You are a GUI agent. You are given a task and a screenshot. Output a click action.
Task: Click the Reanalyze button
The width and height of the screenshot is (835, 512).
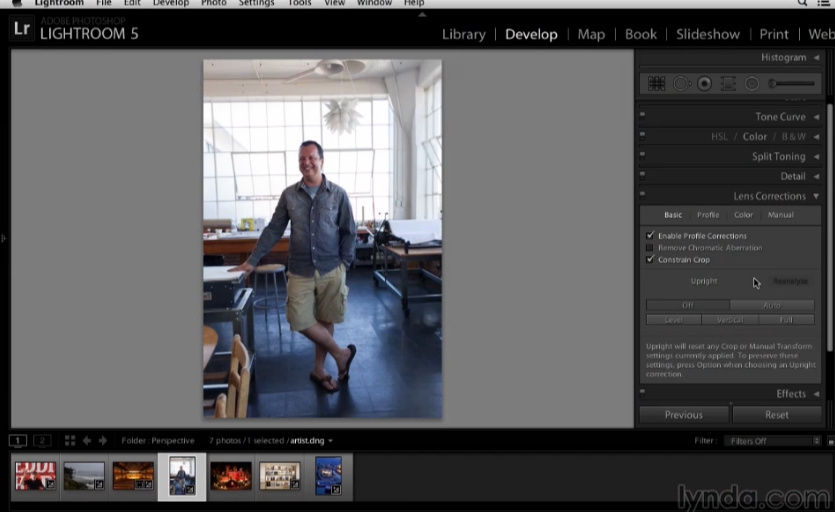[790, 281]
